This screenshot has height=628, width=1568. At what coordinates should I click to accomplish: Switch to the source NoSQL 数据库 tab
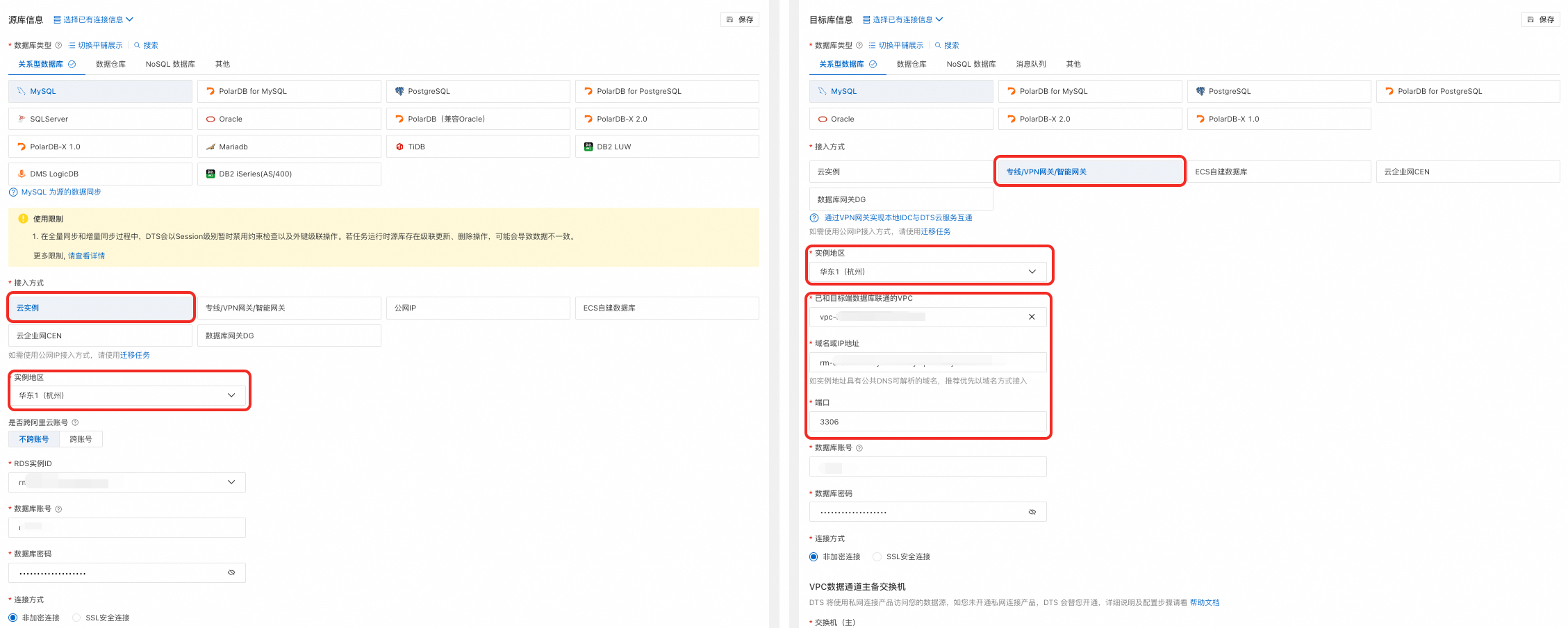tap(170, 64)
